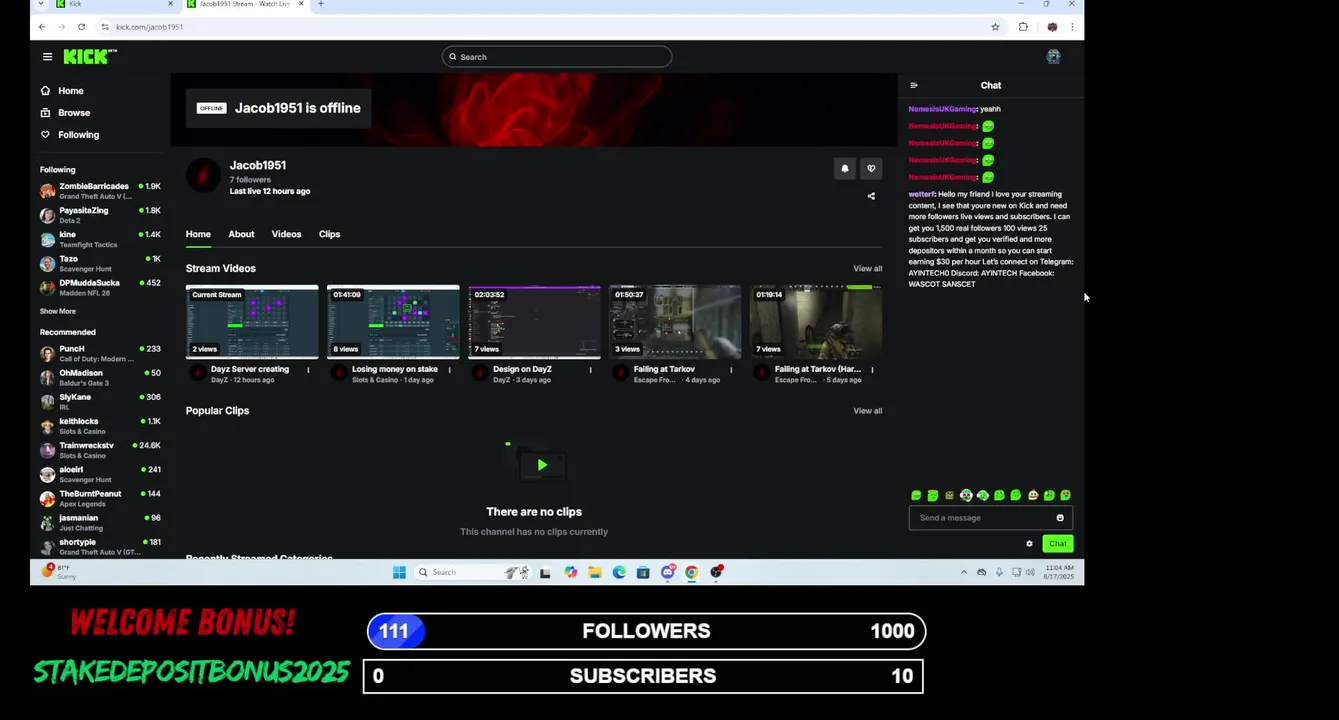The width and height of the screenshot is (1339, 720).
Task: Bookmark this page with the star icon
Action: tap(995, 27)
